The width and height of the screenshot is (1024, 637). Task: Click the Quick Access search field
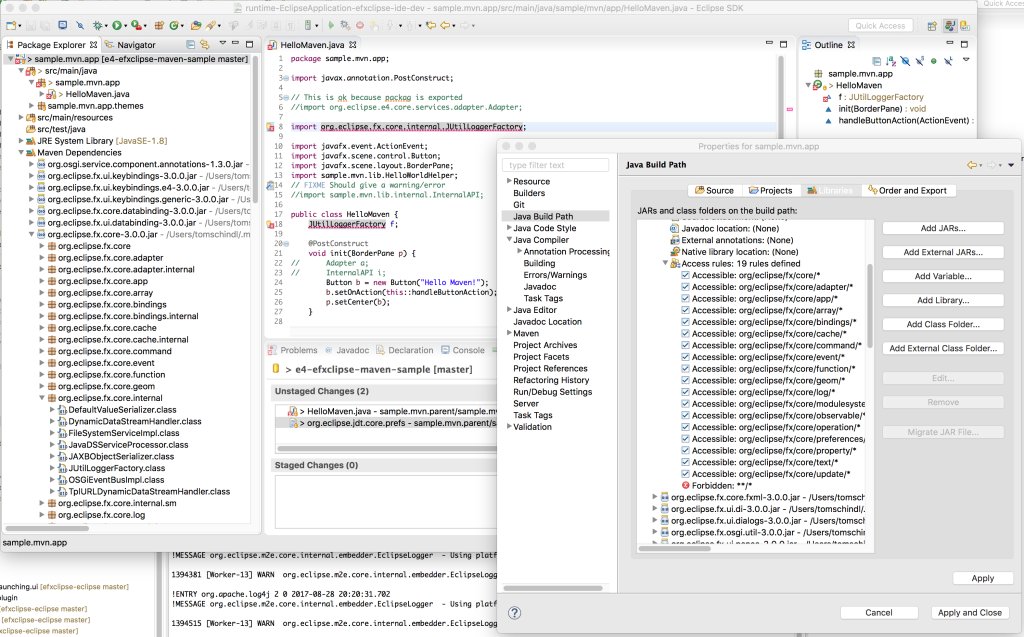(x=880, y=25)
